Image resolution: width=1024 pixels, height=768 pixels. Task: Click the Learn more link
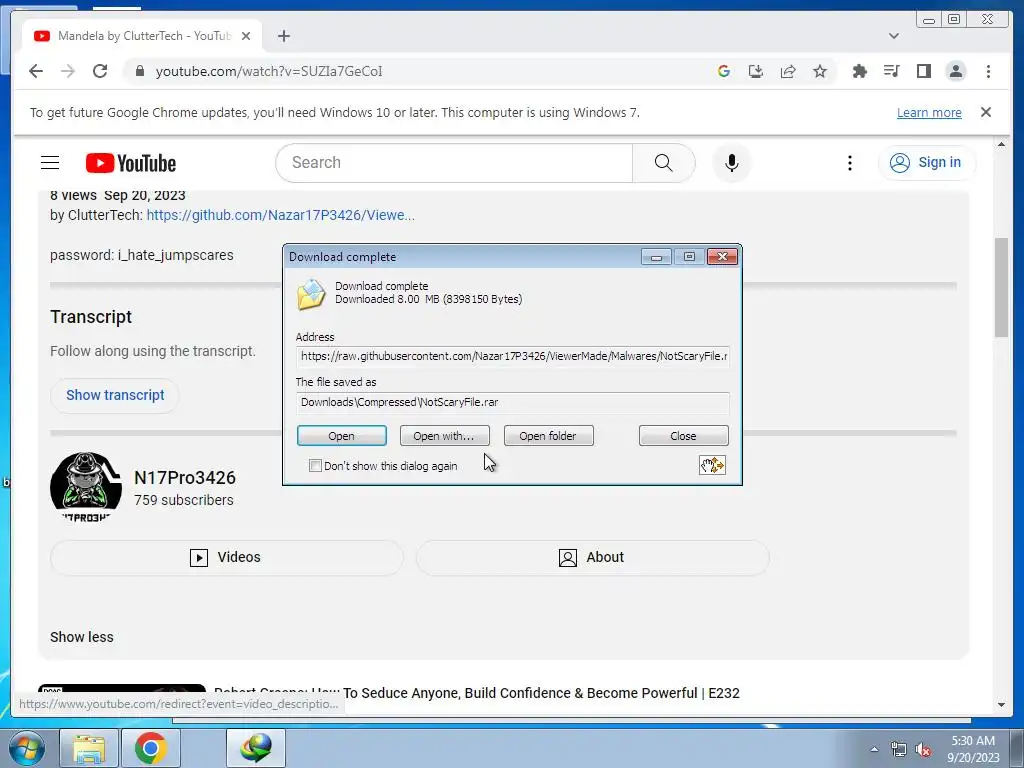click(929, 112)
